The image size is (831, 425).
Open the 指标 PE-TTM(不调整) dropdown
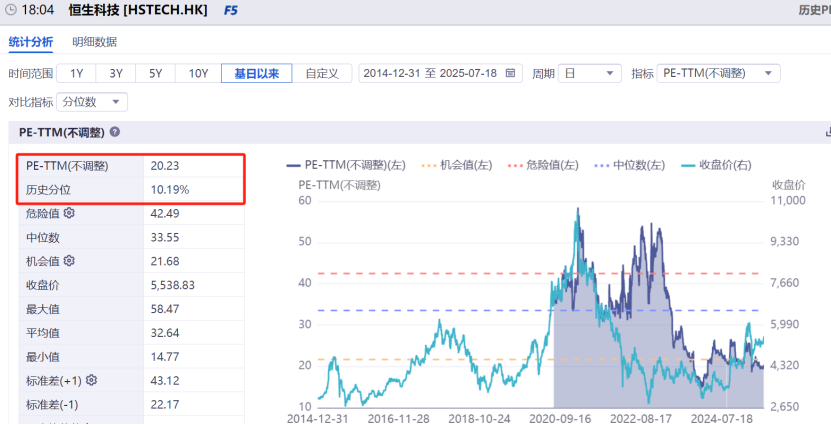click(718, 73)
